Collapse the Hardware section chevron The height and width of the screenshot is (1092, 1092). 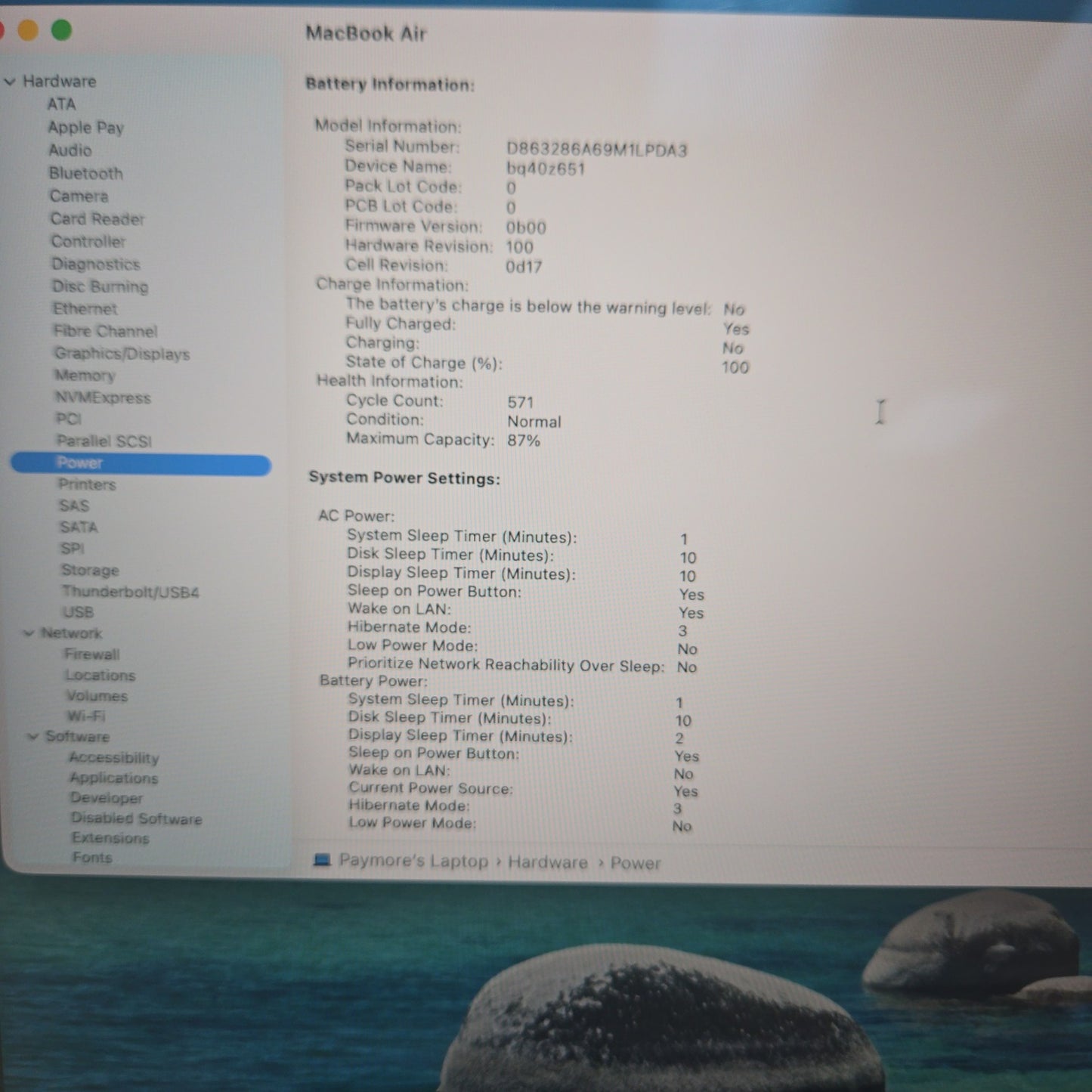point(10,82)
